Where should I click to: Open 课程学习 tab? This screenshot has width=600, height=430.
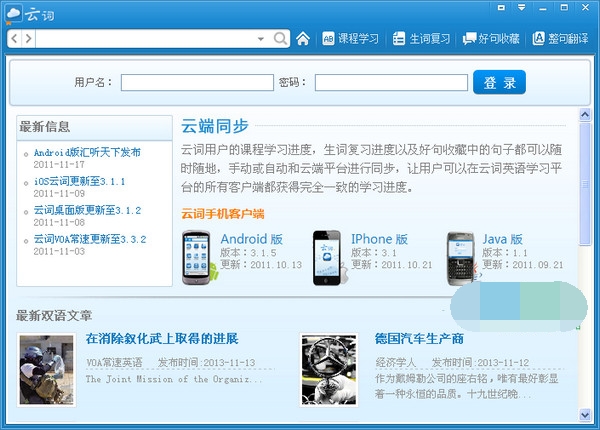pyautogui.click(x=351, y=39)
